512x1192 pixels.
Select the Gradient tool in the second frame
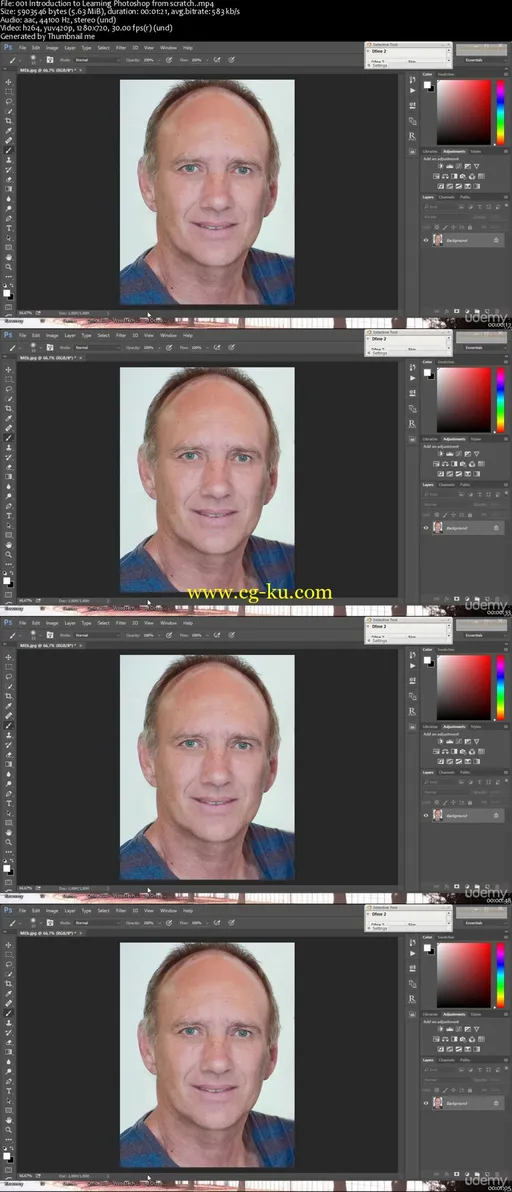[8, 477]
